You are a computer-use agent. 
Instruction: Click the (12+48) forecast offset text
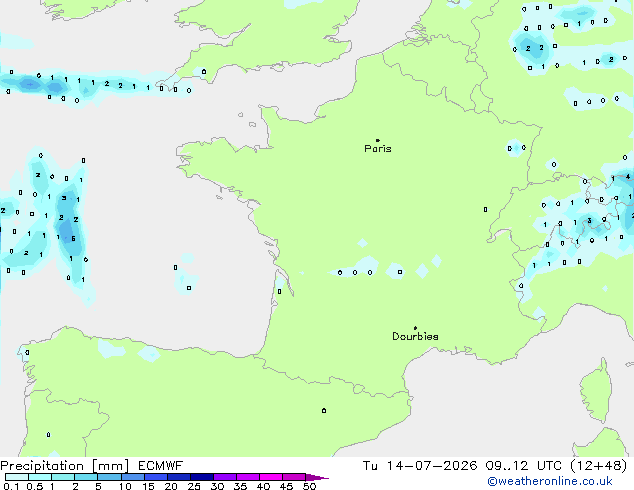[x=598, y=466]
